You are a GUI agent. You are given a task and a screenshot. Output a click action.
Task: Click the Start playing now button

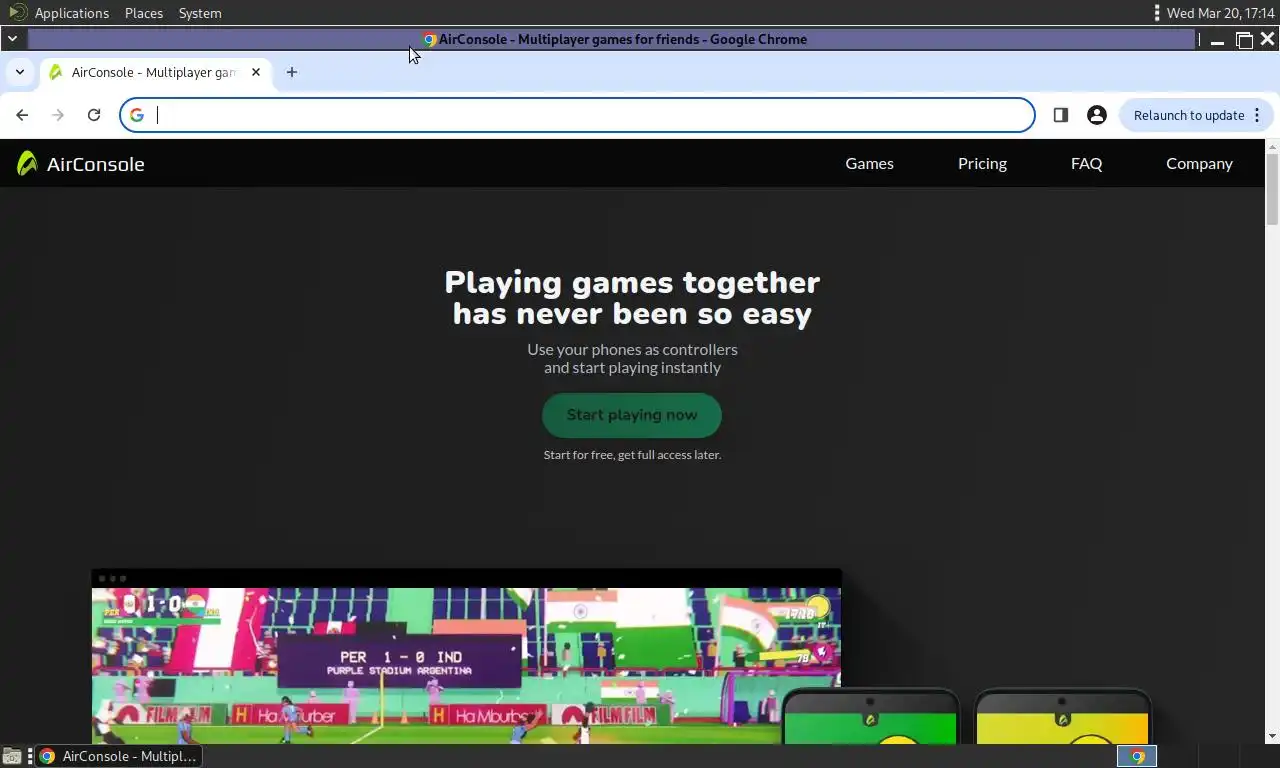click(x=632, y=415)
